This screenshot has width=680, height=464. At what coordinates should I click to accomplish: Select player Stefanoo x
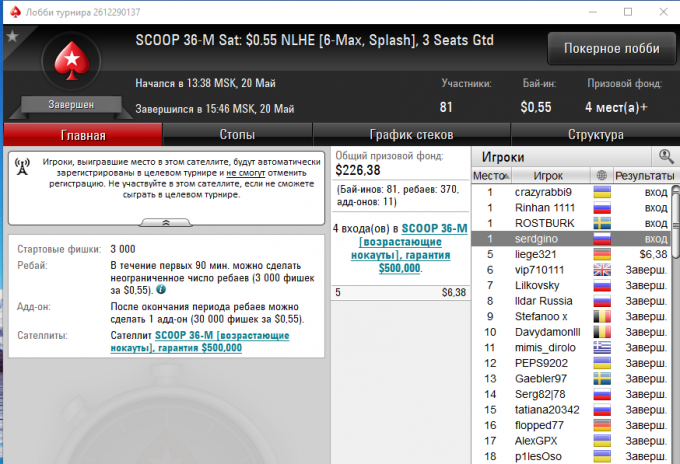pos(571,317)
